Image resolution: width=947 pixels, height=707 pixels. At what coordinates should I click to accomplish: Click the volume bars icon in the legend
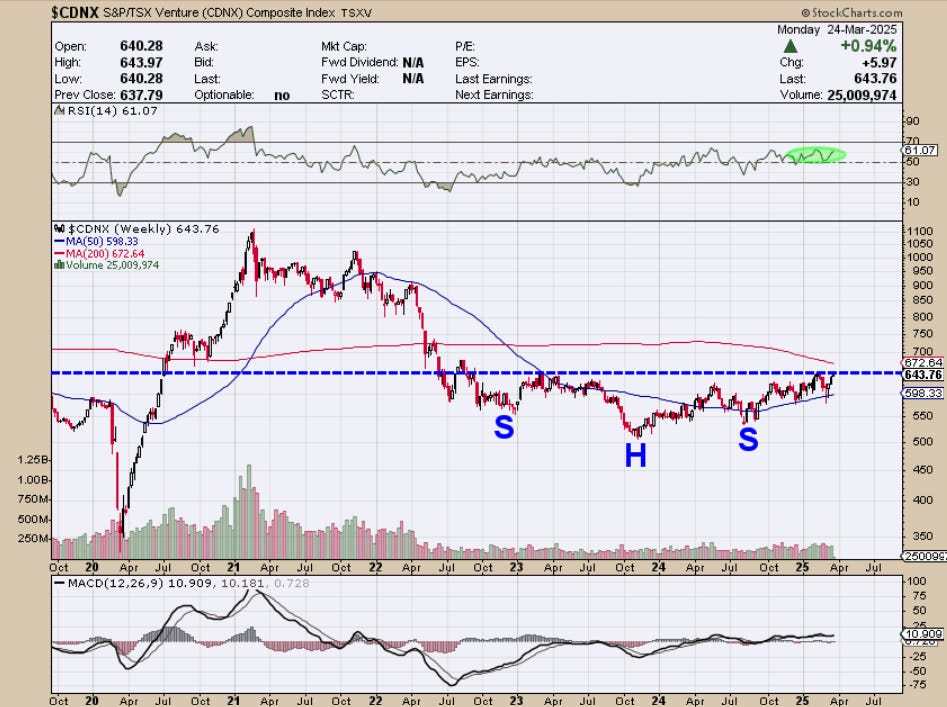[59, 265]
